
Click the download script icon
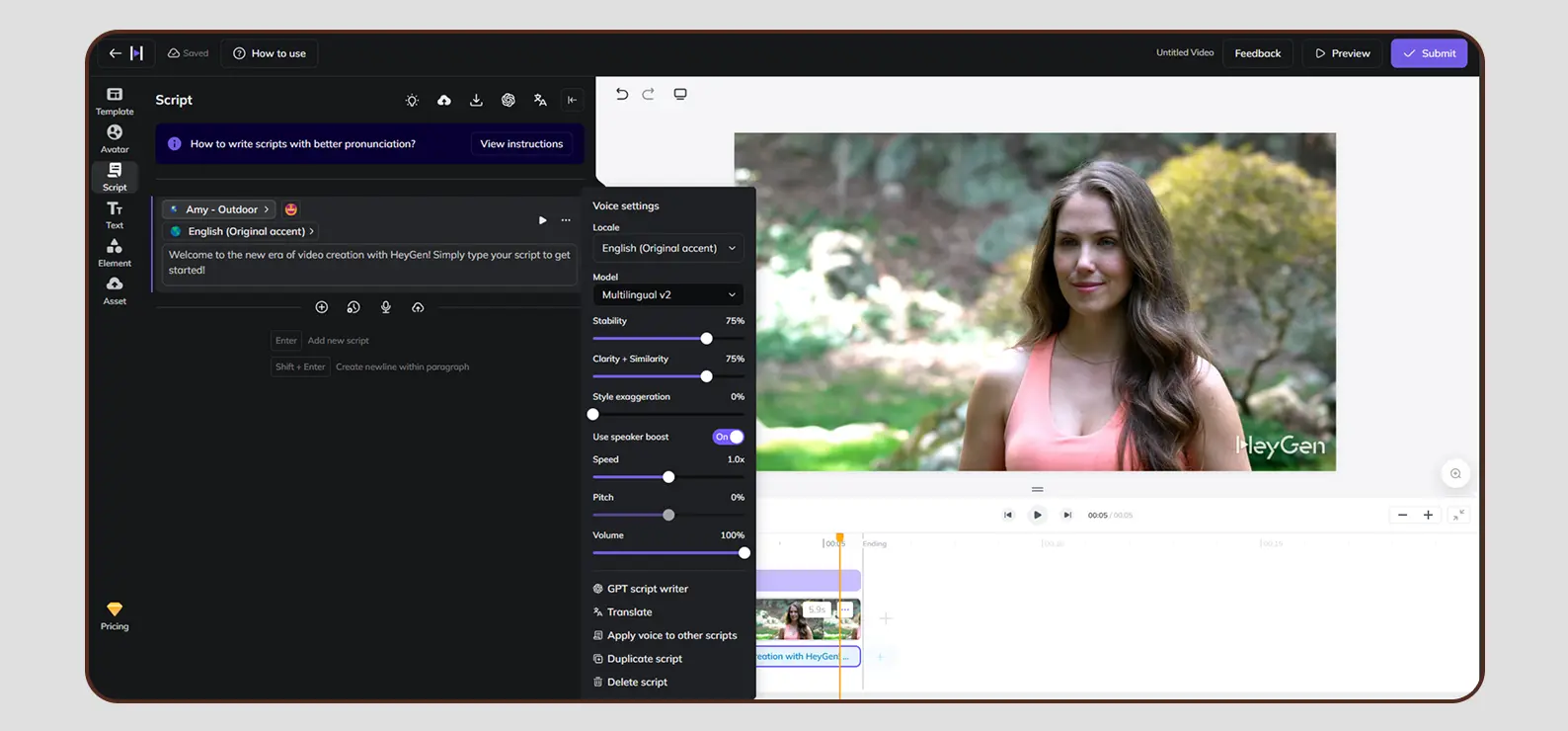click(476, 100)
